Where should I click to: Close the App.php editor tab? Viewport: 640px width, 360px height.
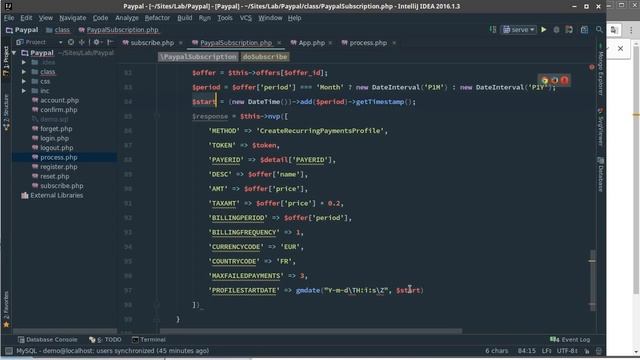(x=330, y=43)
